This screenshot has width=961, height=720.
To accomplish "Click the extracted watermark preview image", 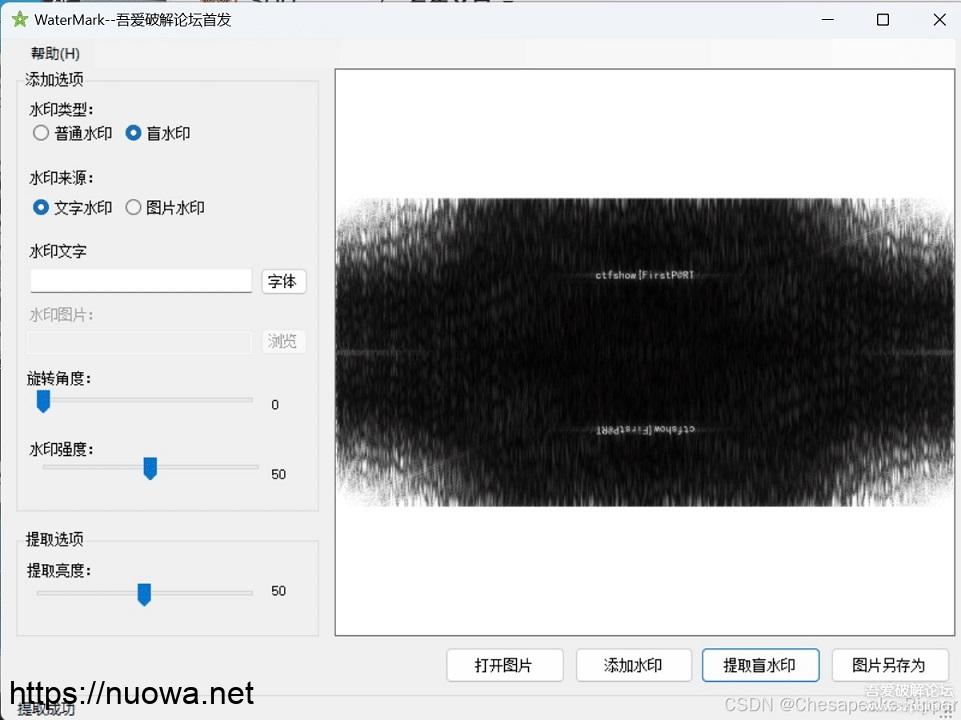I will (x=645, y=352).
